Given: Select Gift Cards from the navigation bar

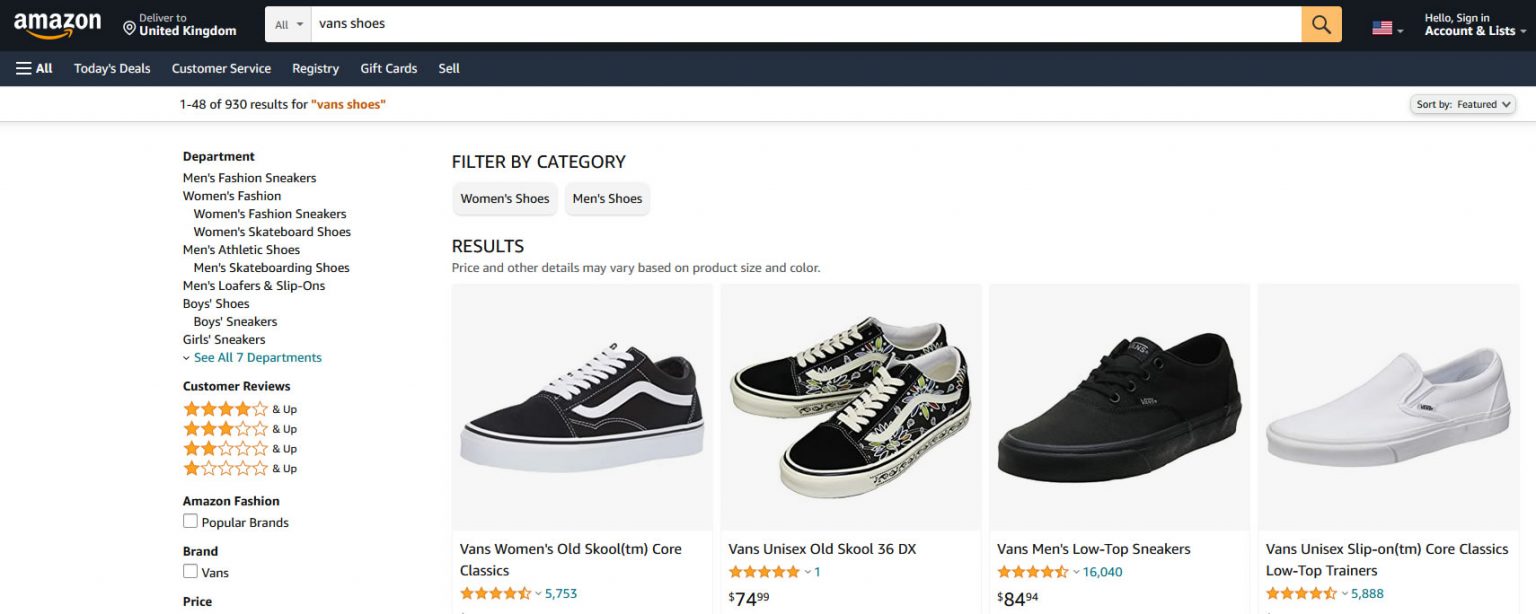Looking at the screenshot, I should pos(388,68).
